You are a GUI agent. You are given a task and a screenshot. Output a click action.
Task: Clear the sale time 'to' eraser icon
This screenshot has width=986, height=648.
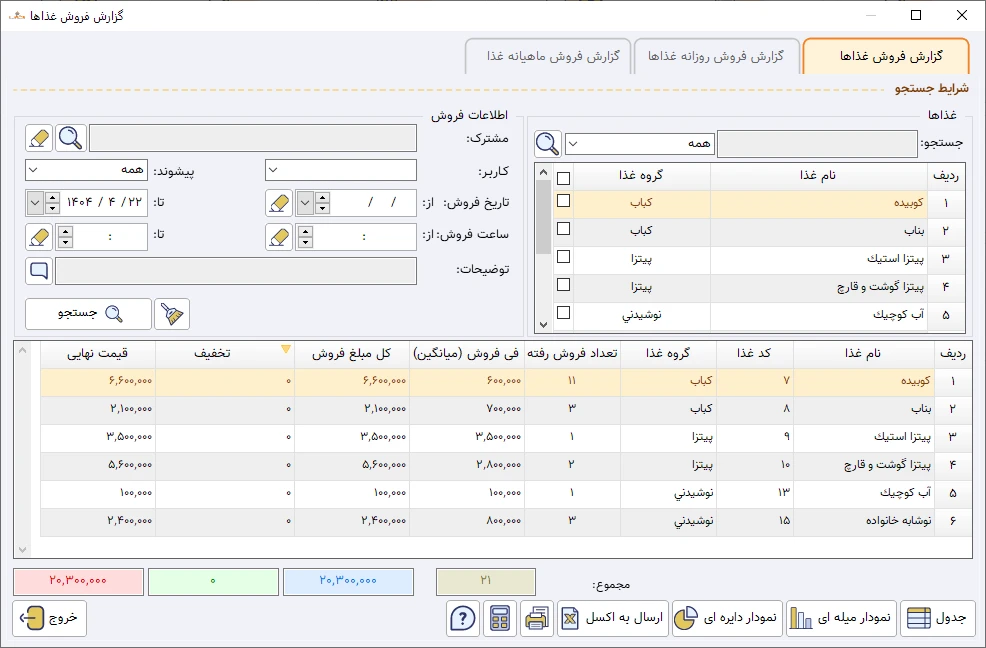coord(39,237)
